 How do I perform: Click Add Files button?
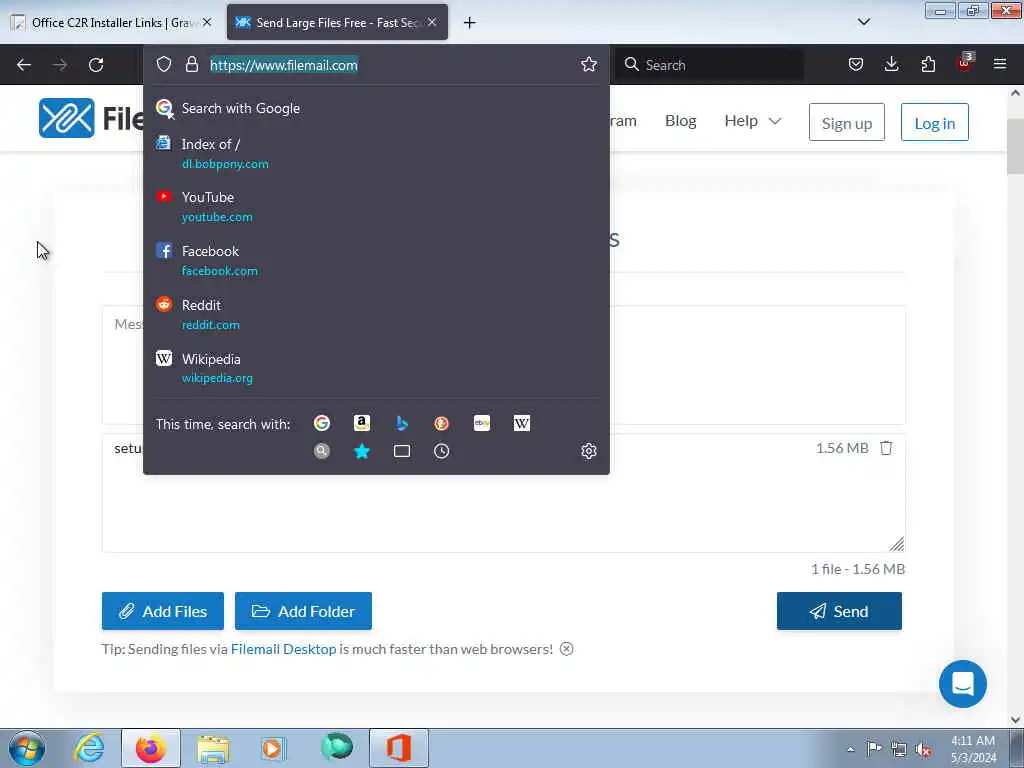pos(163,611)
